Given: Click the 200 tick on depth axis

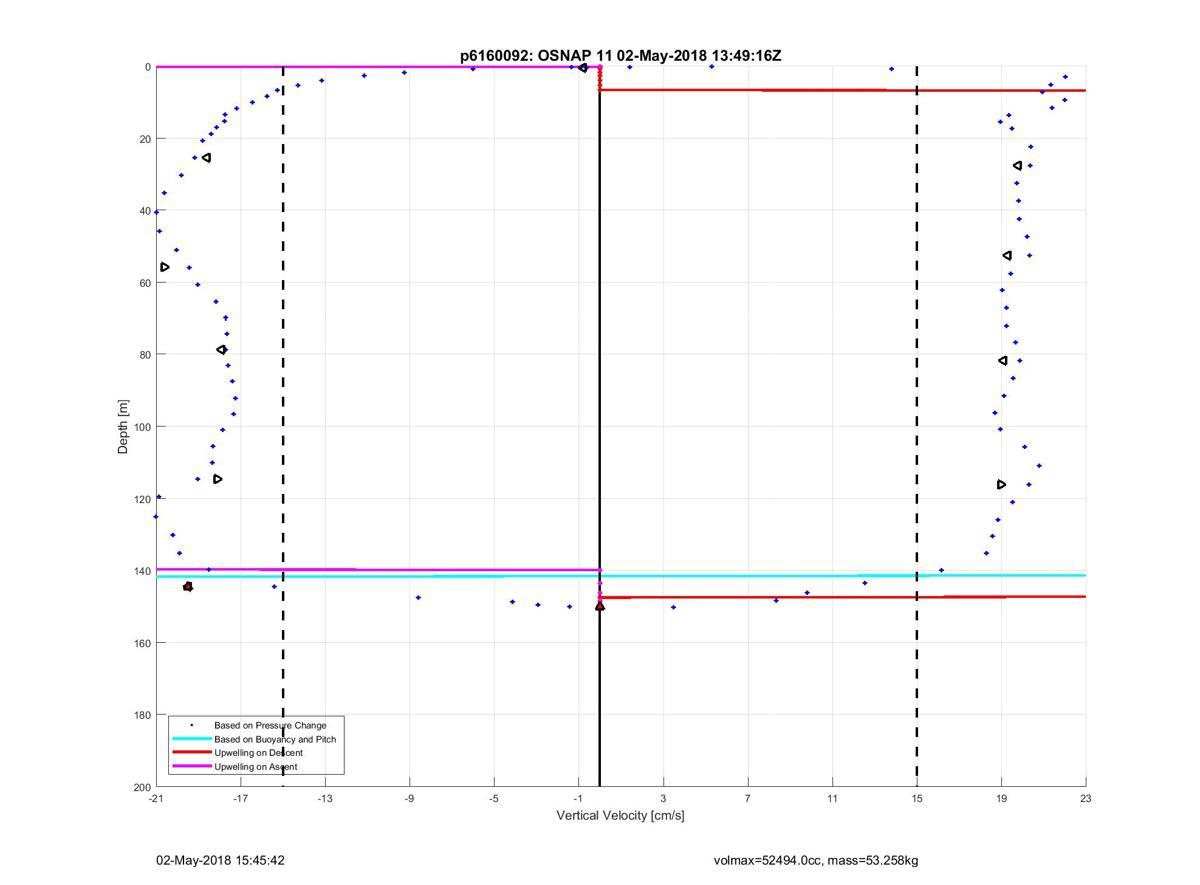Looking at the screenshot, I should pyautogui.click(x=142, y=787).
